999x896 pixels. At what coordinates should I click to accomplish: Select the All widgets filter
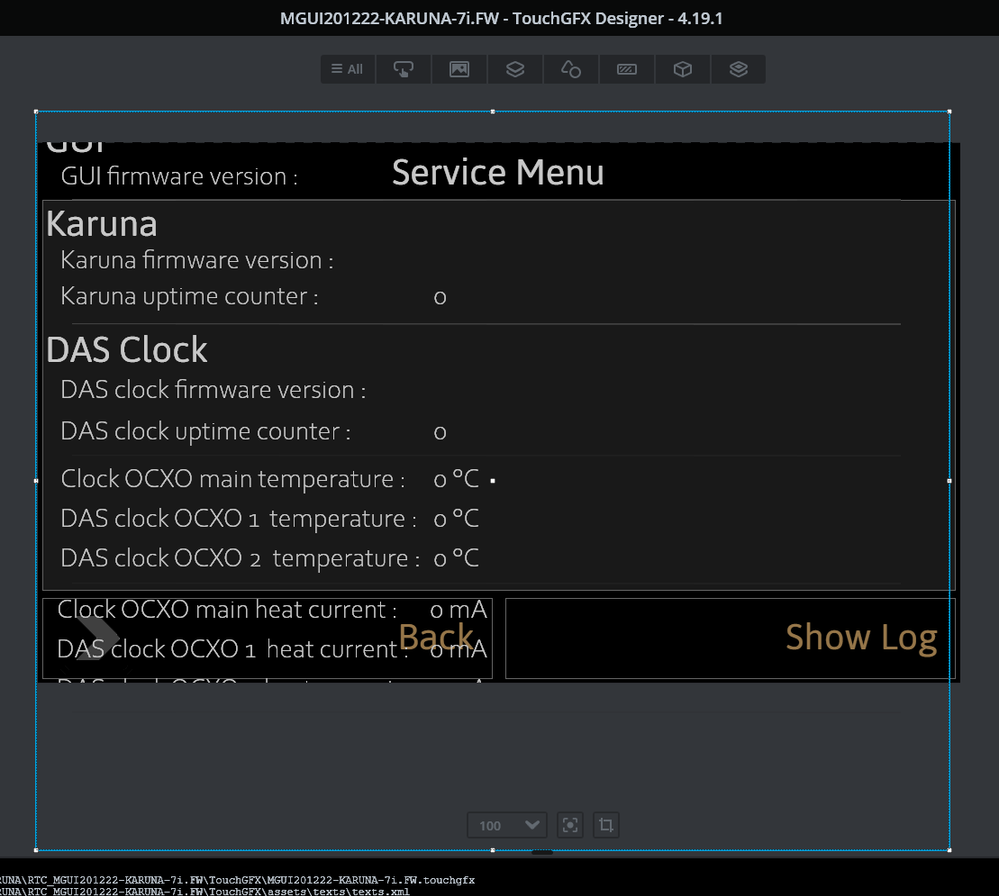tap(348, 69)
